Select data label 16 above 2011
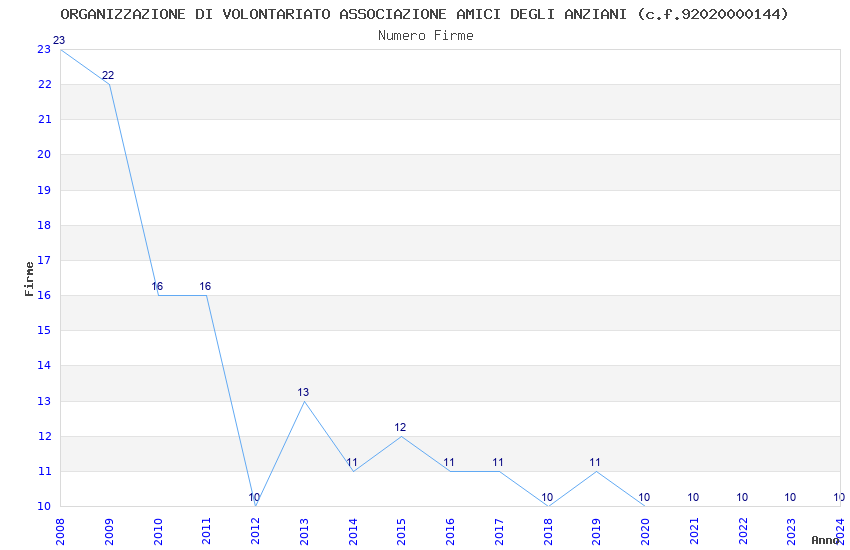The height and width of the screenshot is (550, 850). (x=205, y=286)
